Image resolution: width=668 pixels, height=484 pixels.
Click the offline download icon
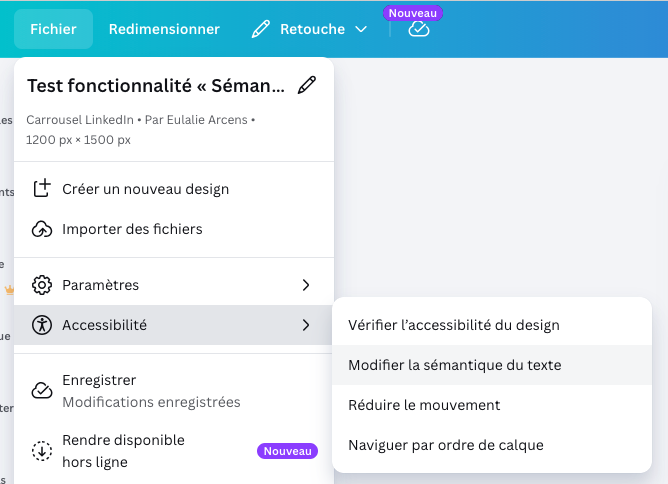pyautogui.click(x=42, y=450)
